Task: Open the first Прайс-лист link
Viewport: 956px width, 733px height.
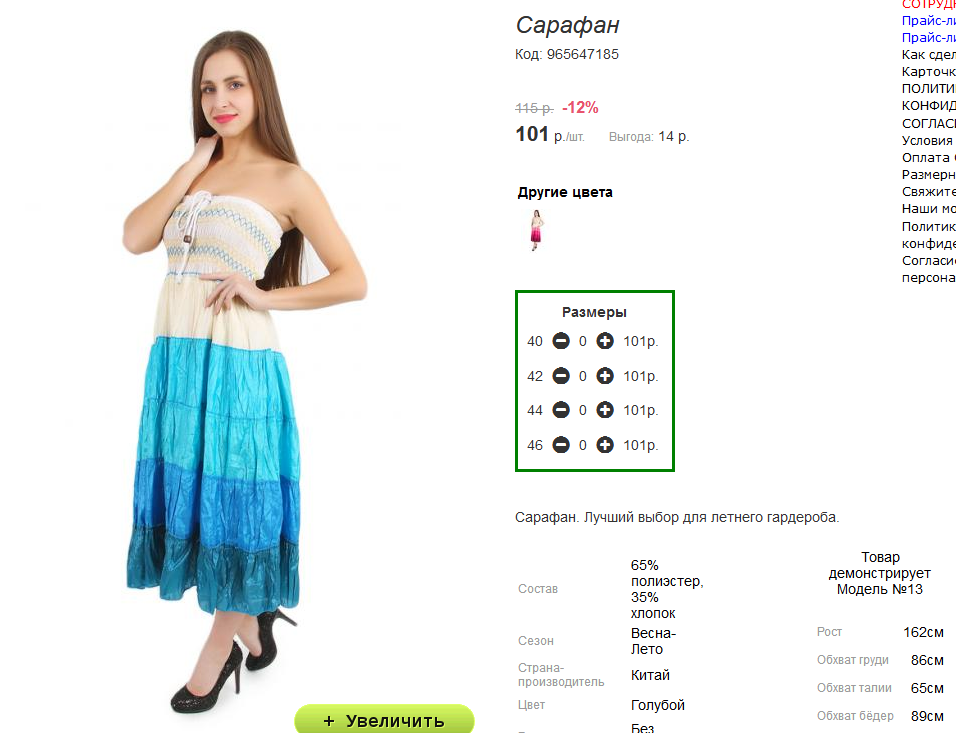Action: tap(929, 20)
